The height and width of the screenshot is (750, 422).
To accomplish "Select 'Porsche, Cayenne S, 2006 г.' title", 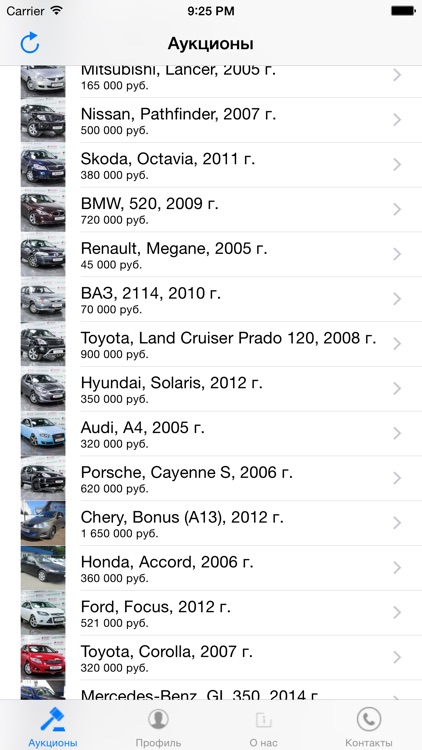I will point(187,473).
